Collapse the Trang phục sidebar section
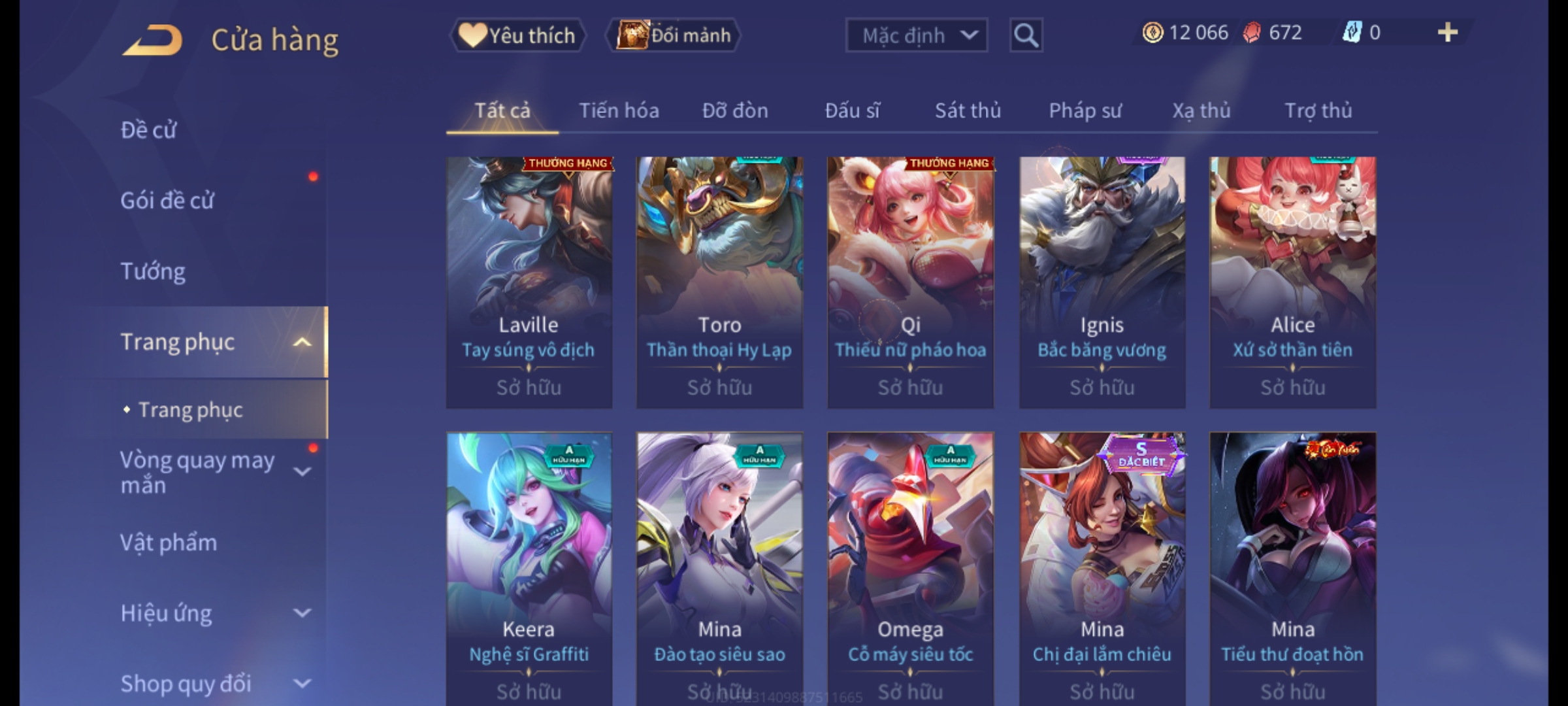Viewport: 1568px width, 706px height. click(x=302, y=342)
